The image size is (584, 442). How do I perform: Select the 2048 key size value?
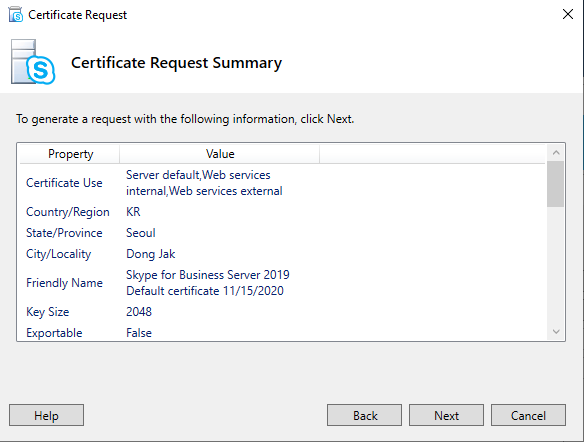coord(139,312)
